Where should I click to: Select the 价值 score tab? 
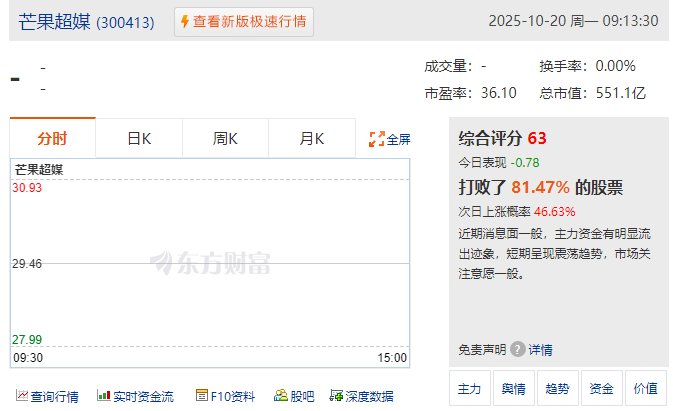[646, 388]
